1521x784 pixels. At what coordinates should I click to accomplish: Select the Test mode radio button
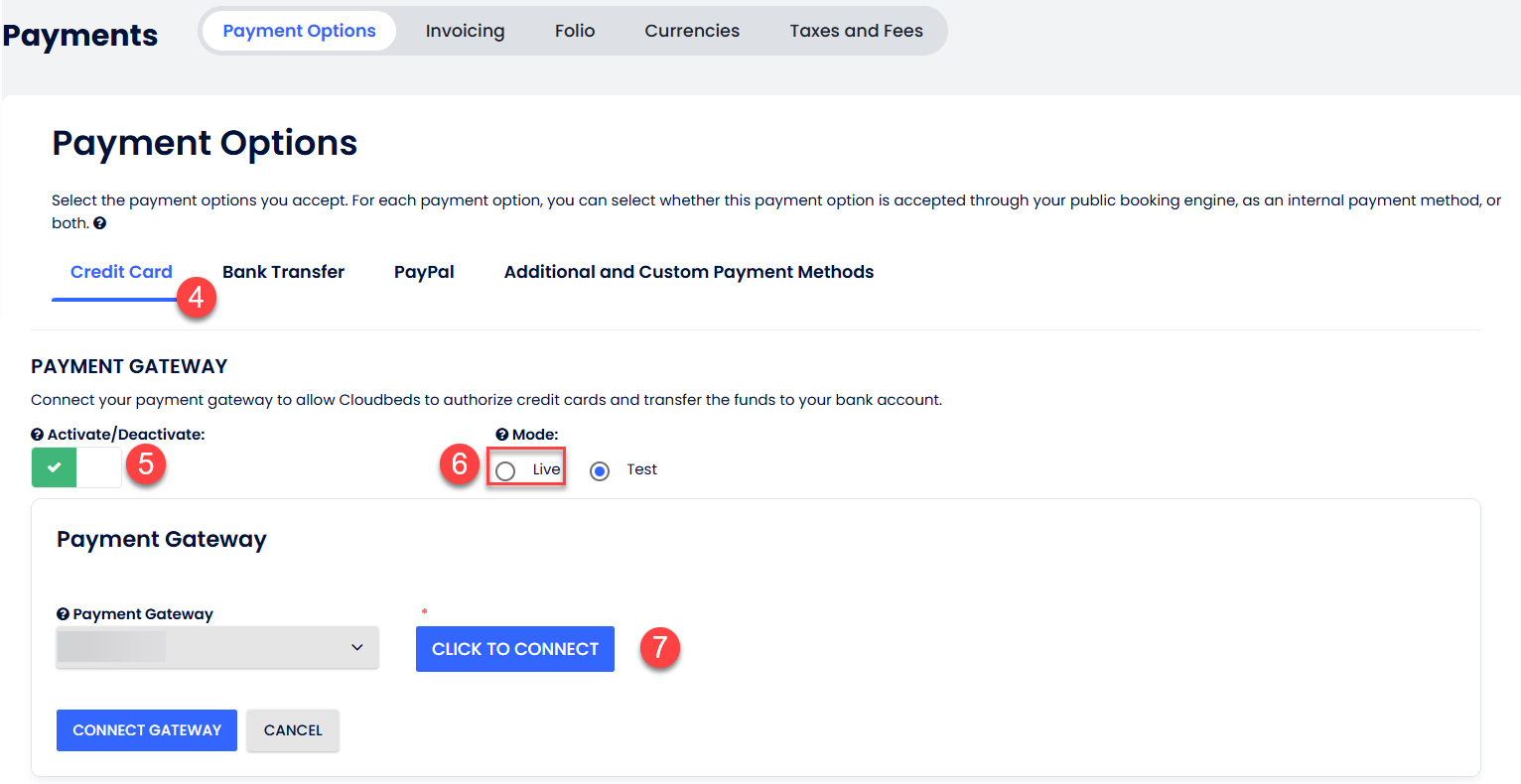pos(600,470)
